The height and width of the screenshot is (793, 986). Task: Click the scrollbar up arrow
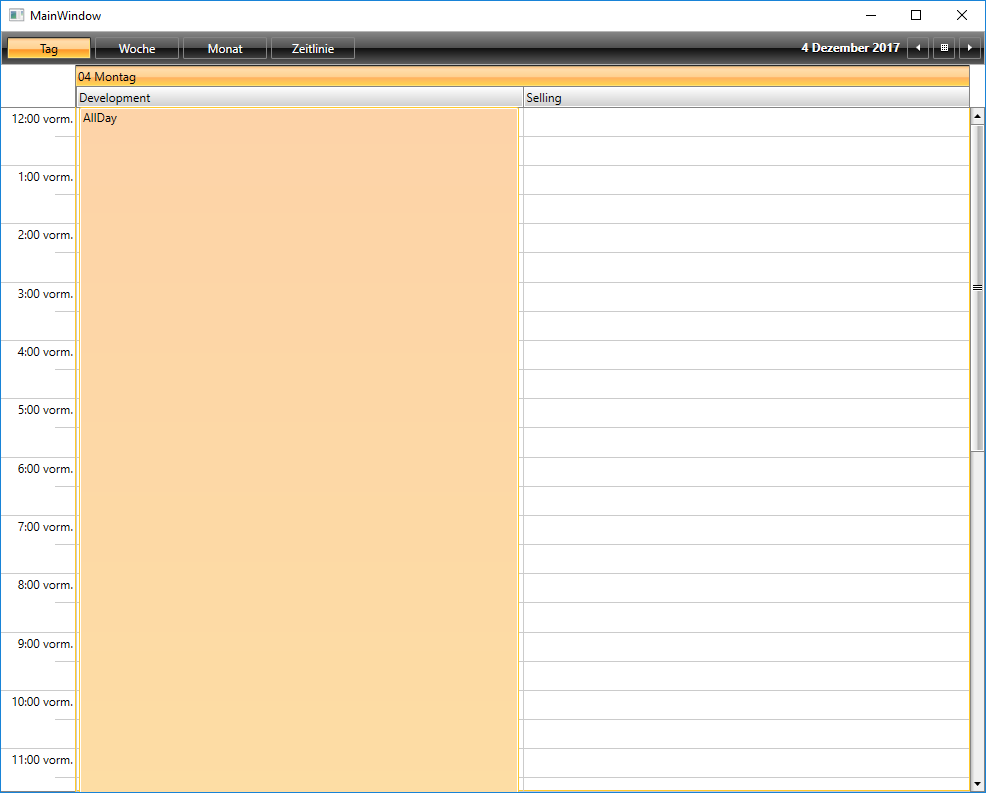click(x=977, y=116)
